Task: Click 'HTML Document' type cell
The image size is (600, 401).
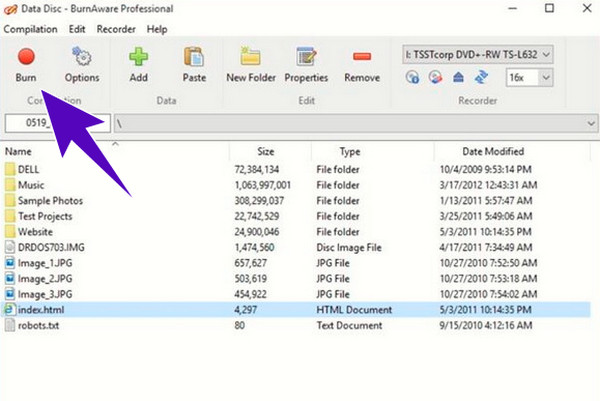Action: click(354, 310)
